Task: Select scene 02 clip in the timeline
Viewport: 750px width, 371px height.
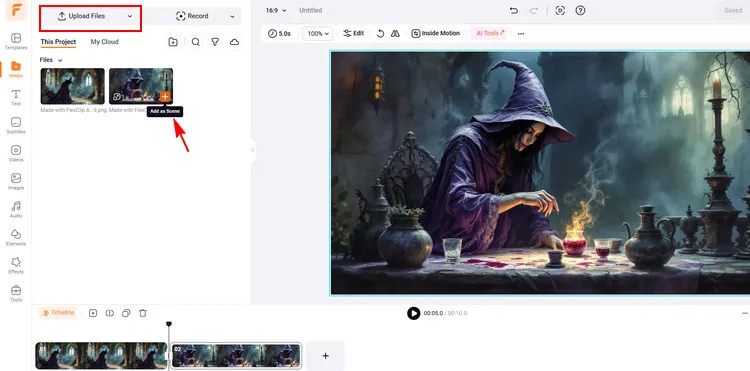Action: pyautogui.click(x=236, y=356)
